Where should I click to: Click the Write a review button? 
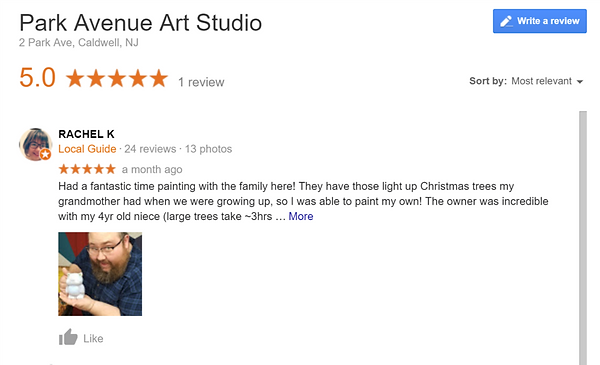click(x=540, y=21)
